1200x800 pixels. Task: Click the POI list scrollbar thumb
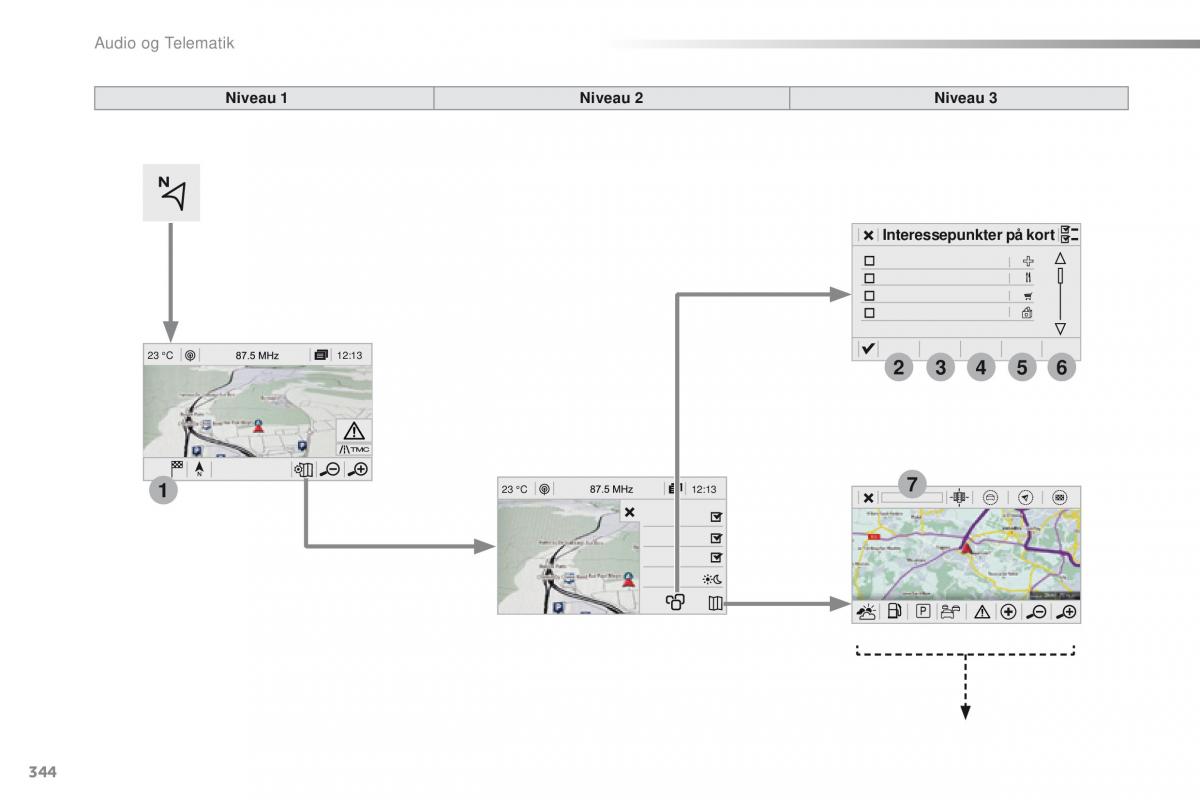(x=1061, y=277)
